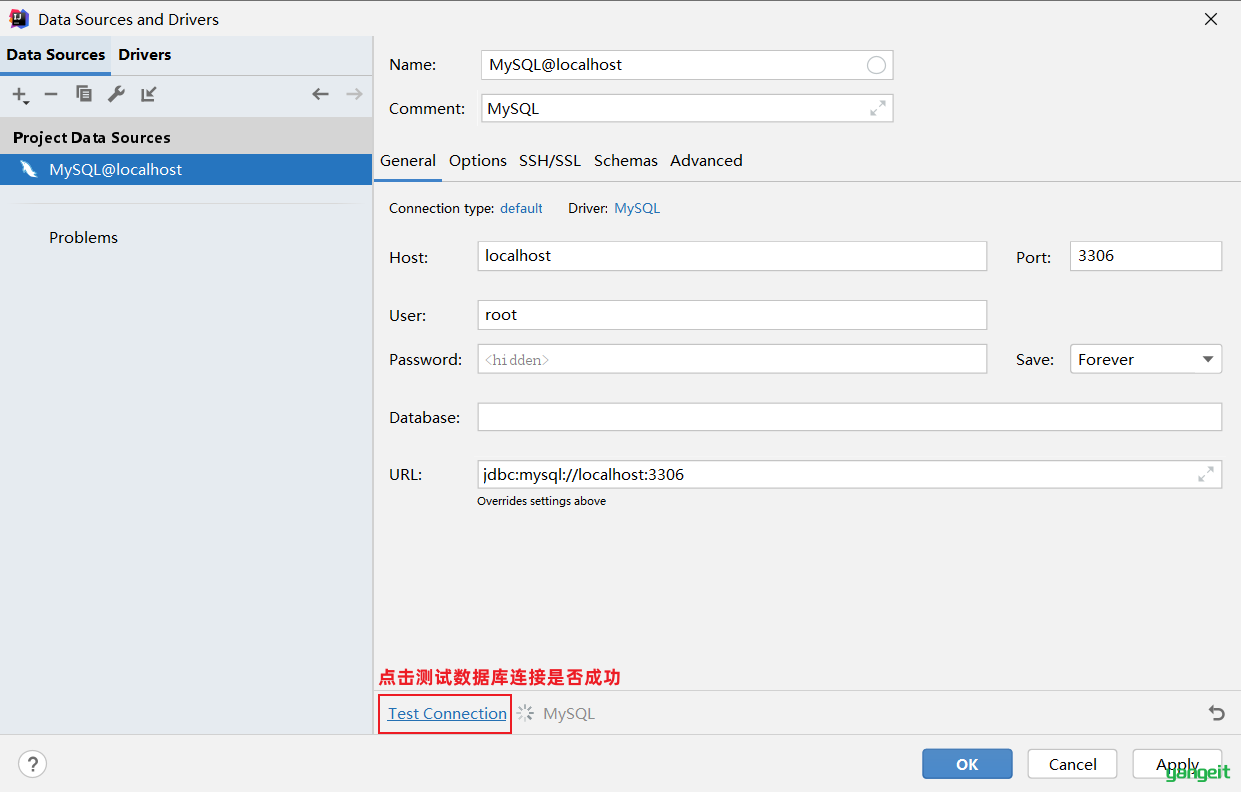Open the Advanced tab

pyautogui.click(x=706, y=160)
